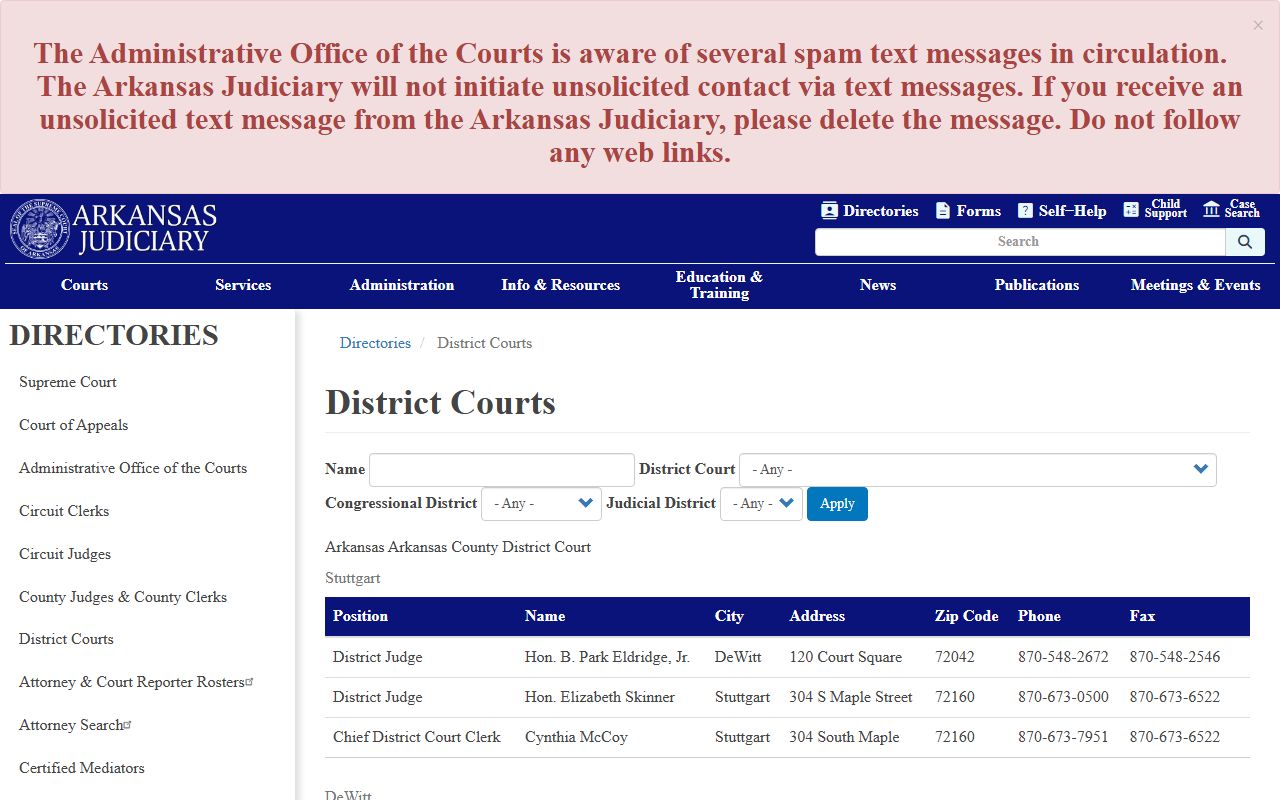Click the City column header
The height and width of the screenshot is (800, 1280).
pos(729,616)
